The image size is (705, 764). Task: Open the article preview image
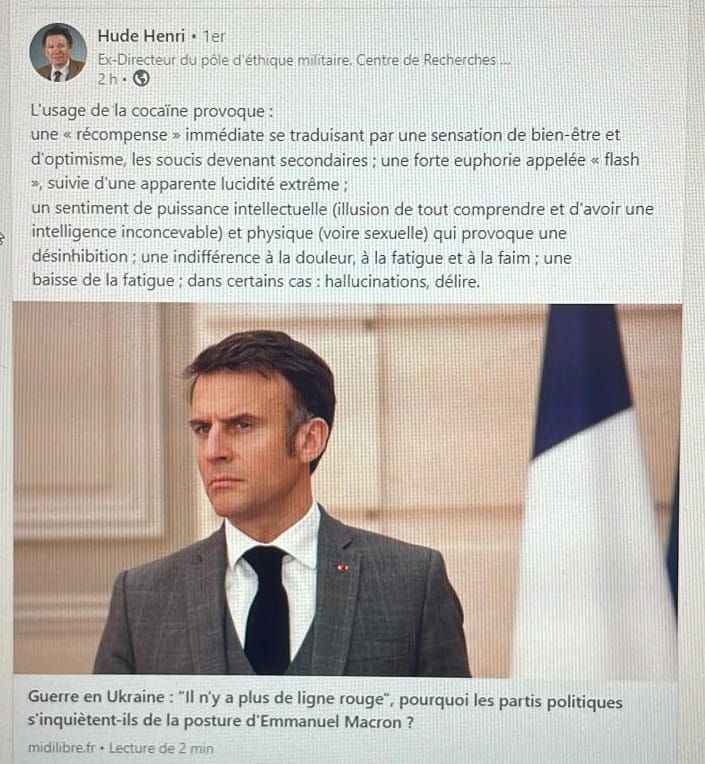coord(347,490)
